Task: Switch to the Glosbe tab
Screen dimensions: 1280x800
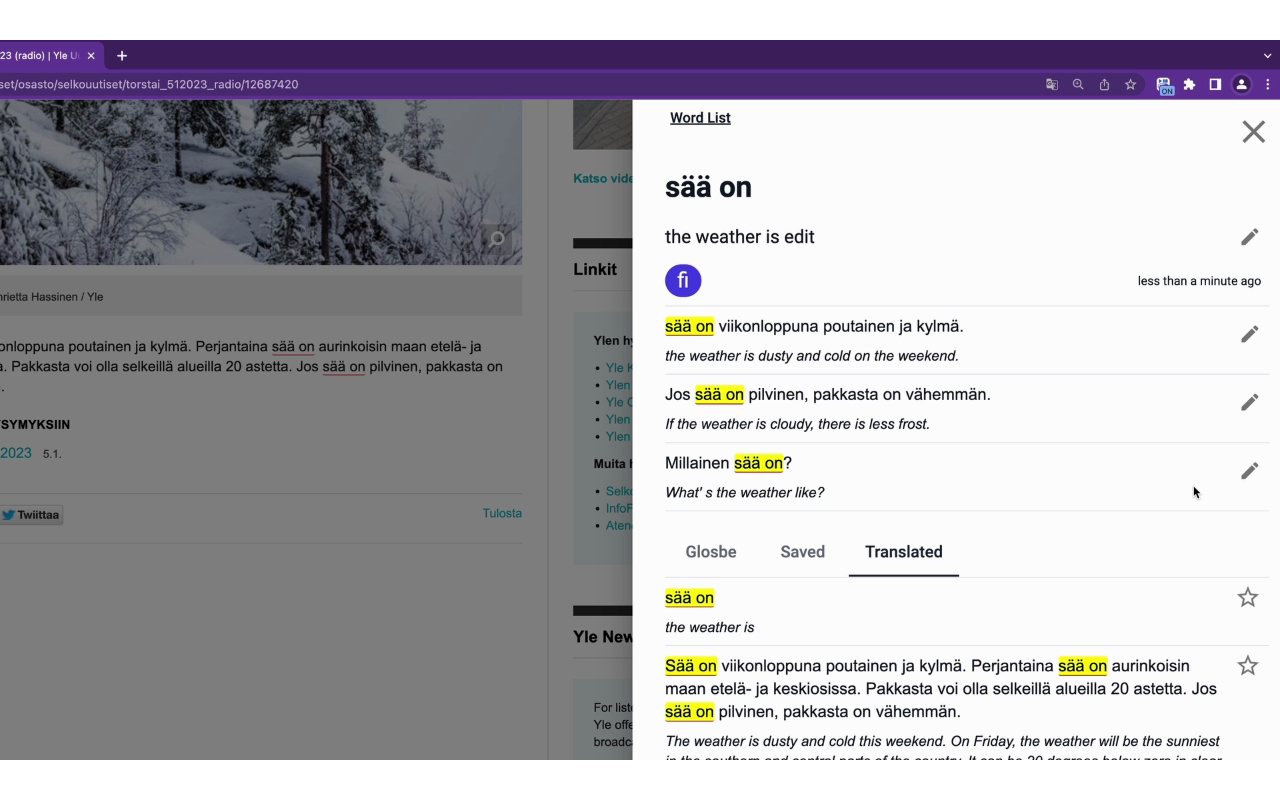Action: [x=711, y=552]
